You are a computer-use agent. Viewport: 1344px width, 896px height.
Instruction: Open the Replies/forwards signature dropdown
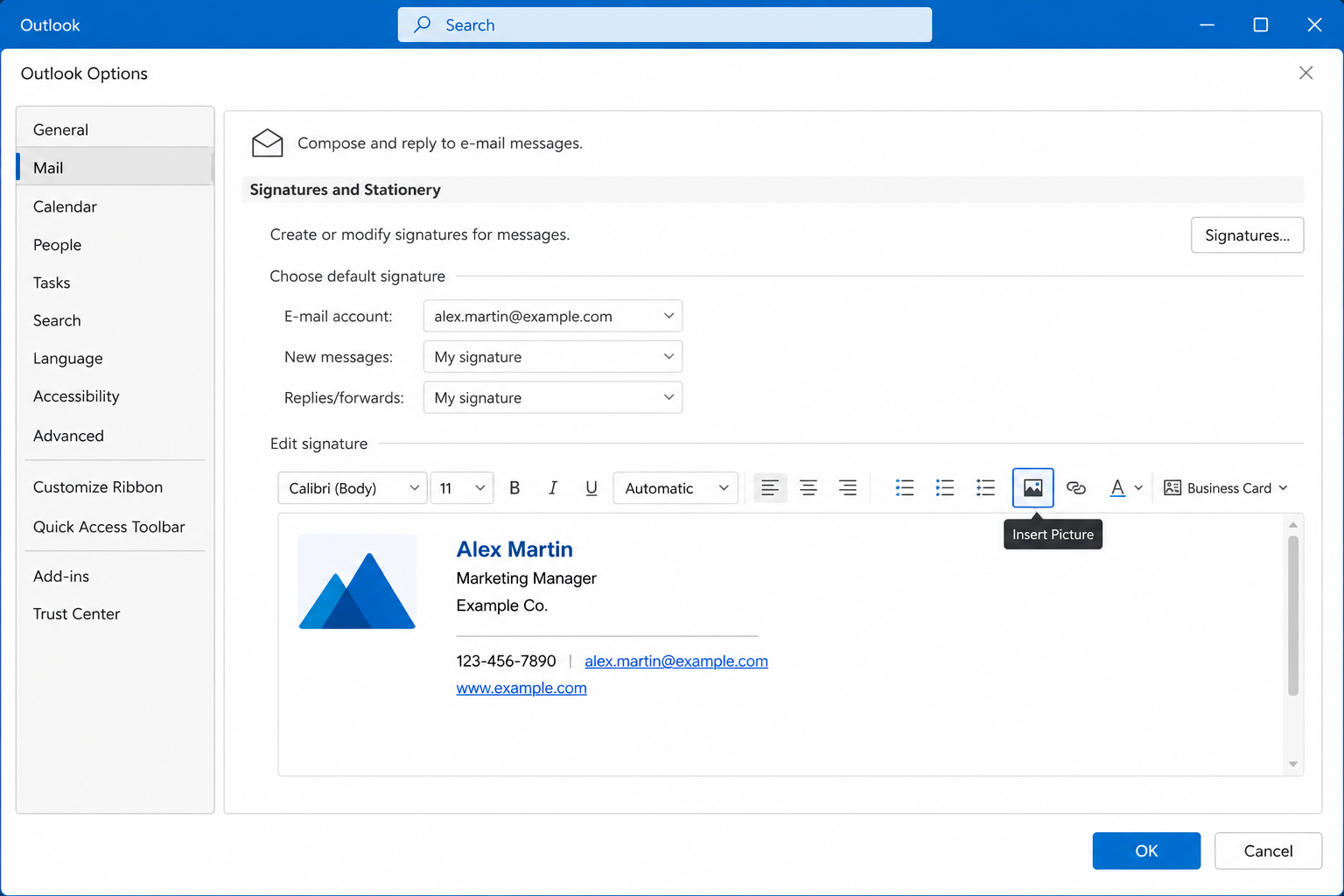(x=553, y=398)
